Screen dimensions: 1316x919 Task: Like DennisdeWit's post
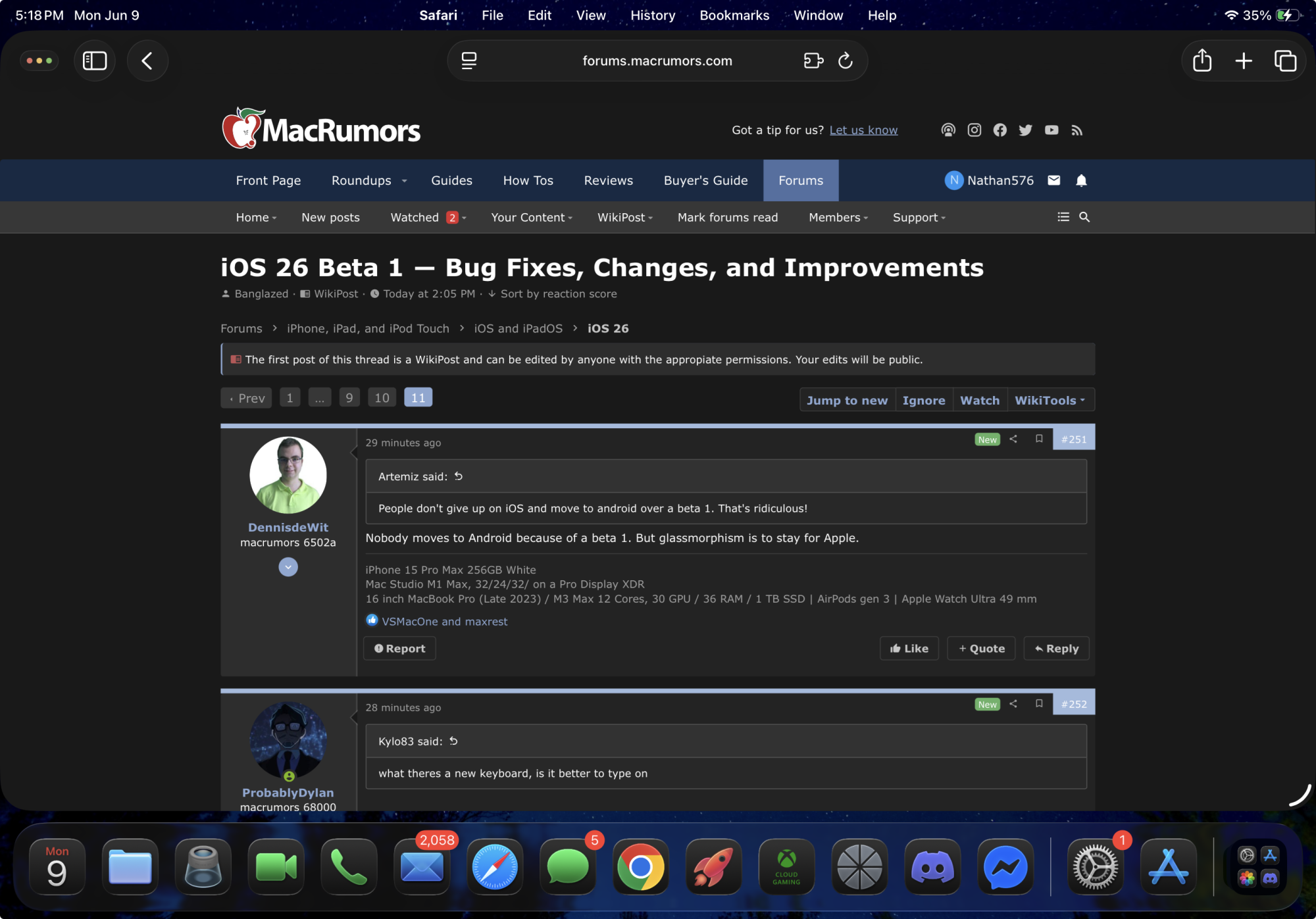coord(909,649)
